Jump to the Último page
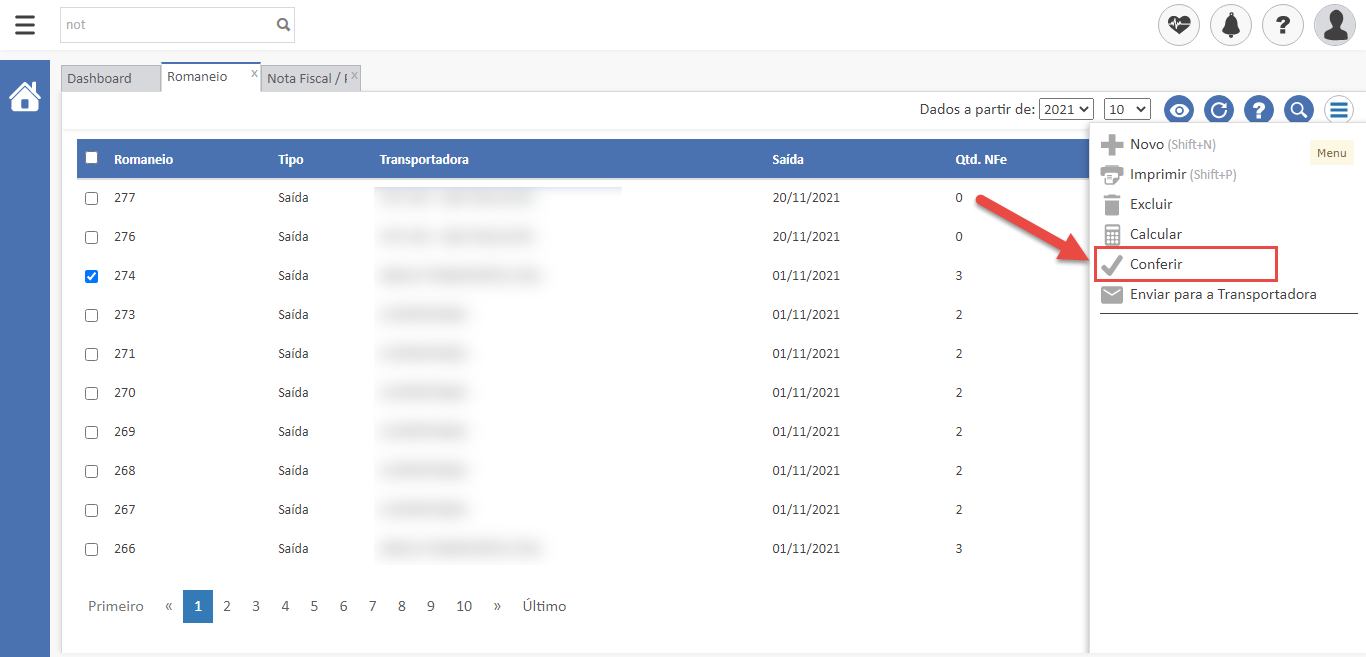Viewport: 1366px width, 657px height. coord(544,606)
